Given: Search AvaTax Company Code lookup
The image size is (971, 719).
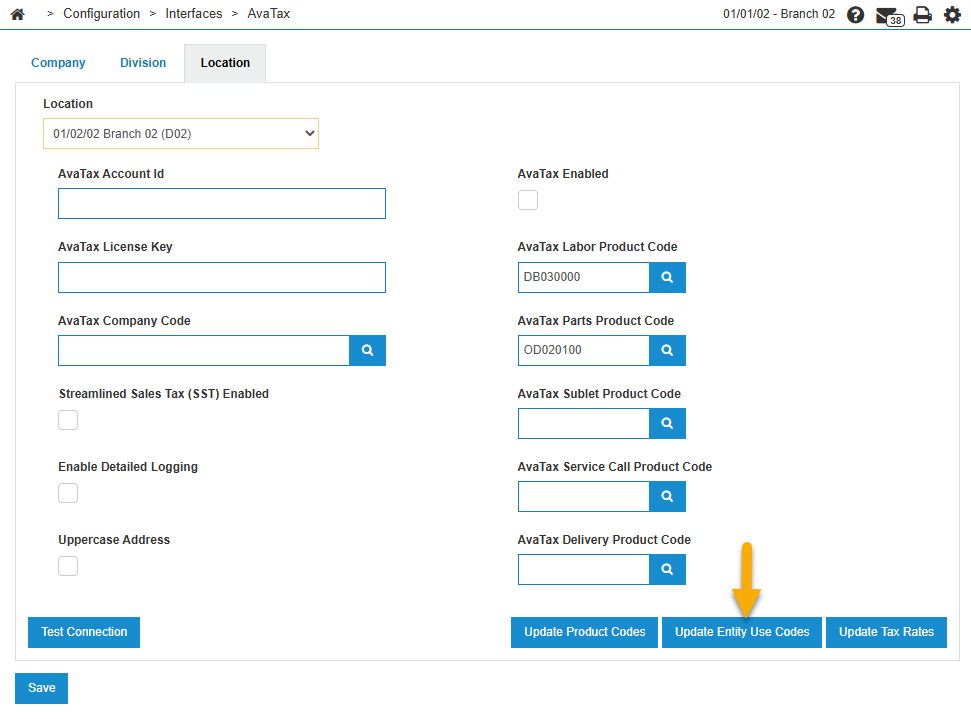Looking at the screenshot, I should coord(367,351).
